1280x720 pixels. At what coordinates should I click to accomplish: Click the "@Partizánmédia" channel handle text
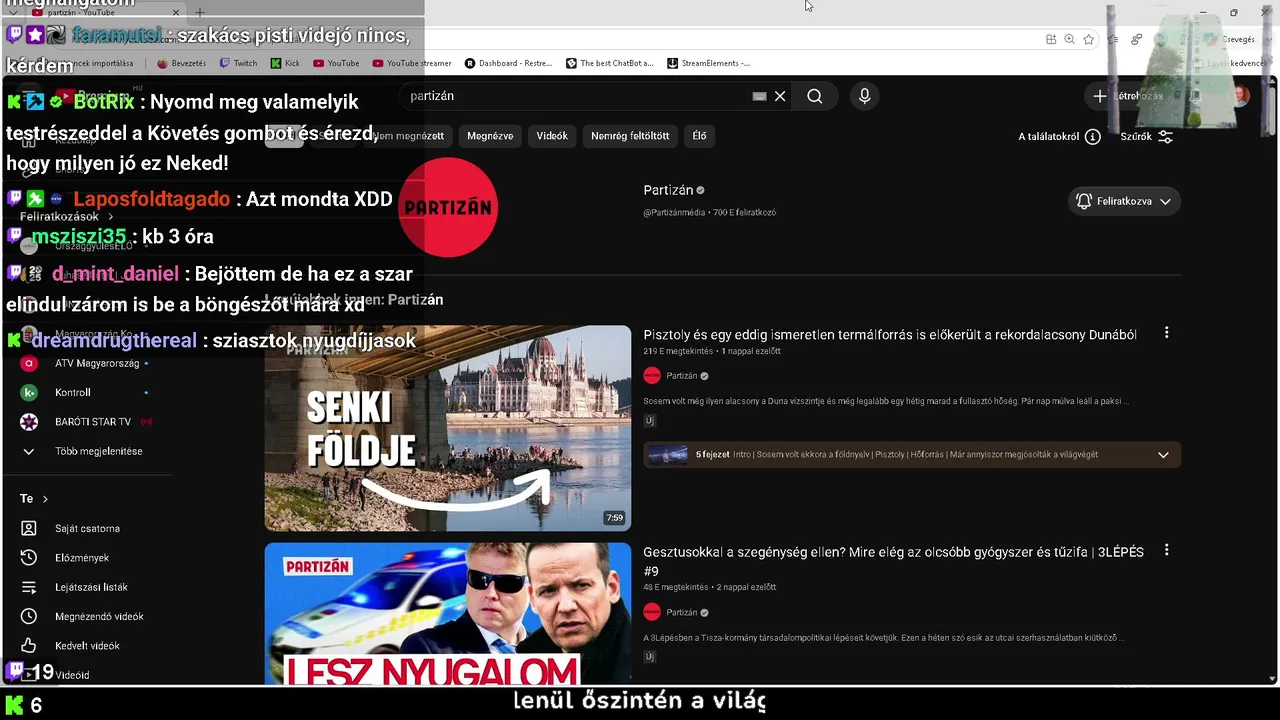pos(675,213)
